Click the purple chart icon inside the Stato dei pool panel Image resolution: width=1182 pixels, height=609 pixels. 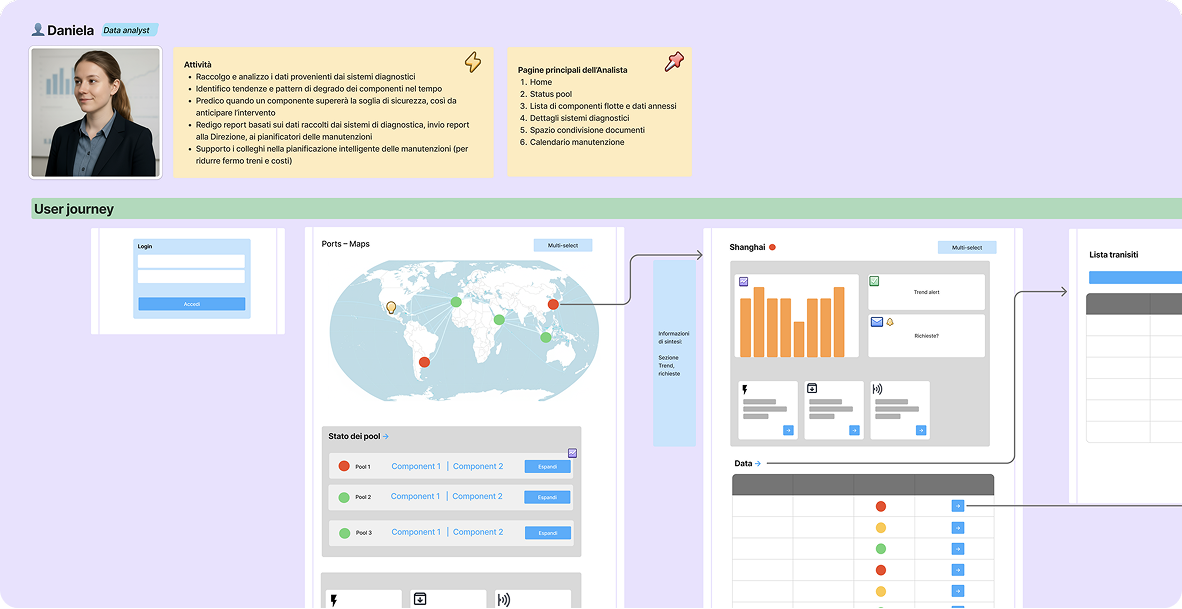click(573, 453)
